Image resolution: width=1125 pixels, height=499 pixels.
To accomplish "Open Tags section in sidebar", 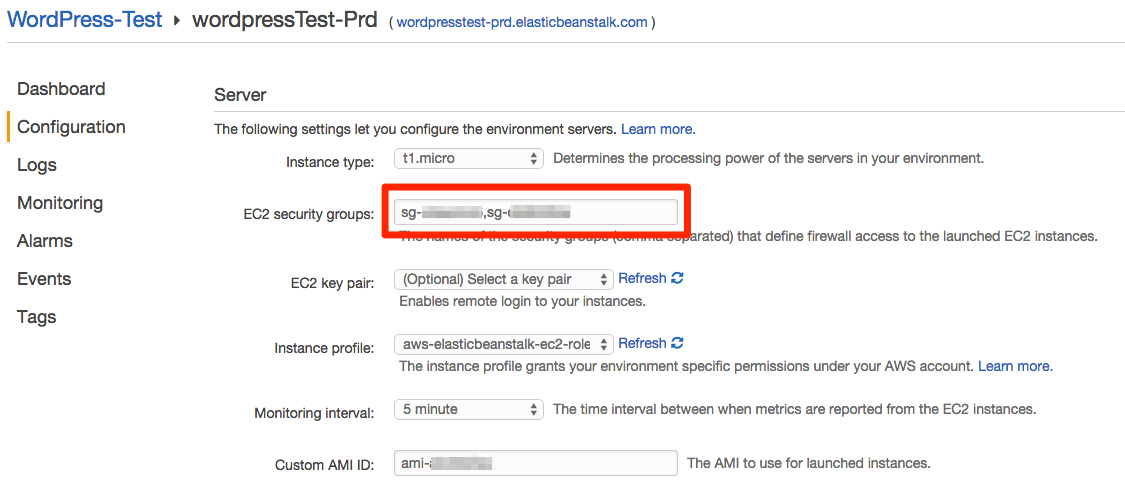I will [x=37, y=317].
